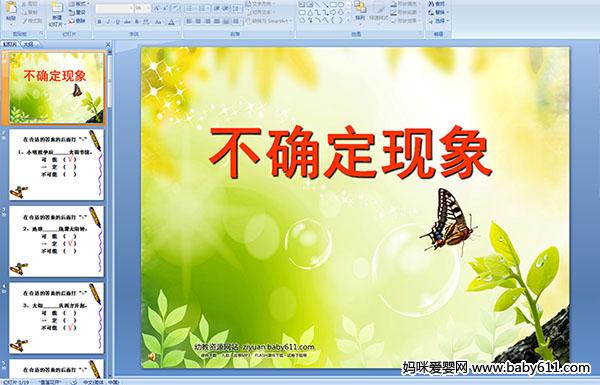Click the font color A icon
The image size is (600, 385).
171,22
